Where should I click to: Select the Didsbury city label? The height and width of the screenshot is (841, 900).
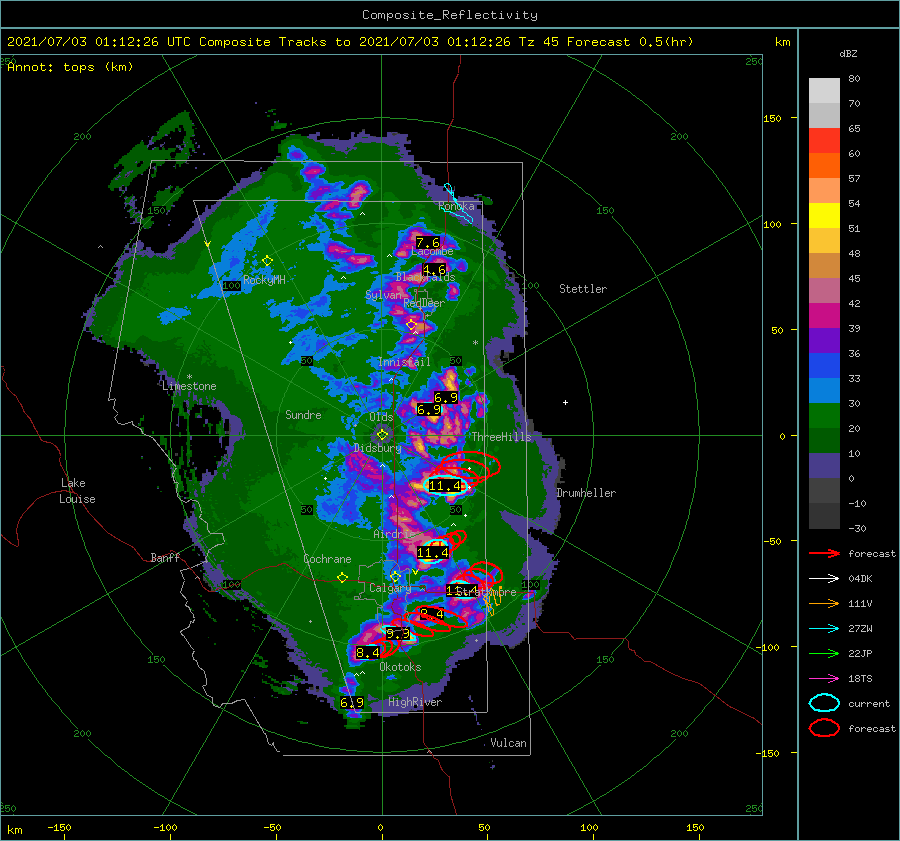(377, 448)
